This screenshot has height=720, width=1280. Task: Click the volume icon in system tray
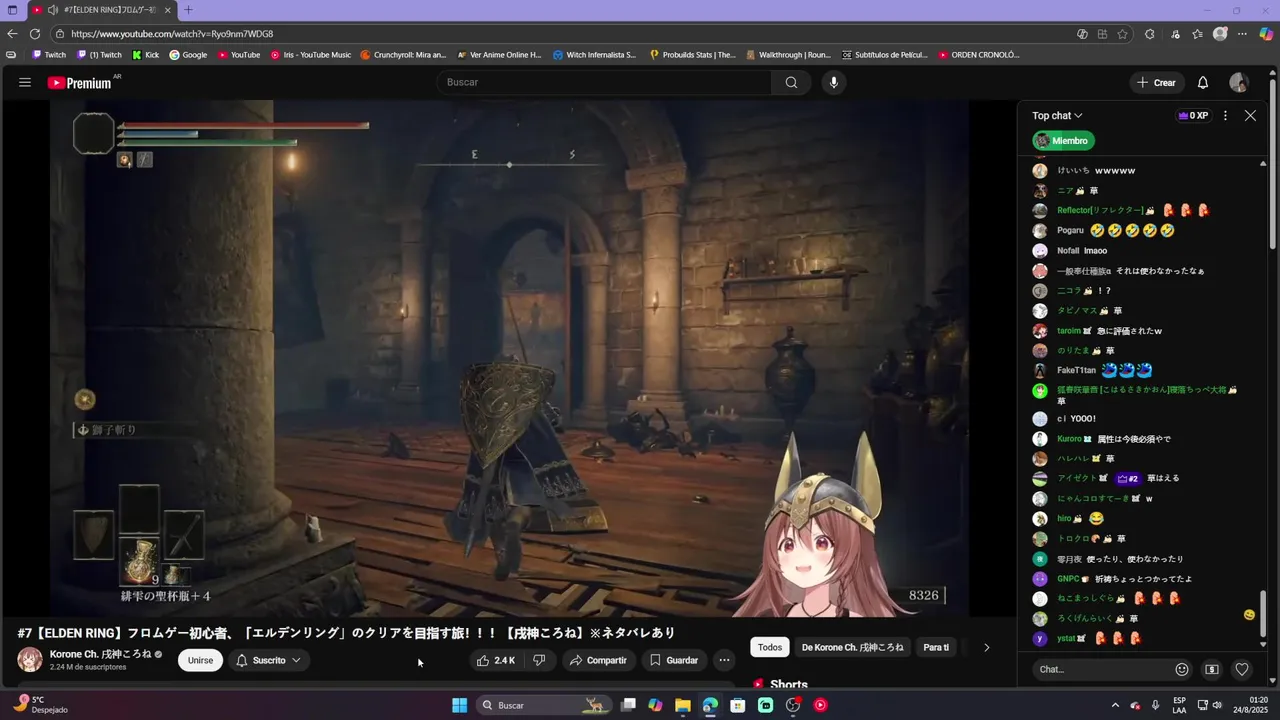coord(1217,705)
